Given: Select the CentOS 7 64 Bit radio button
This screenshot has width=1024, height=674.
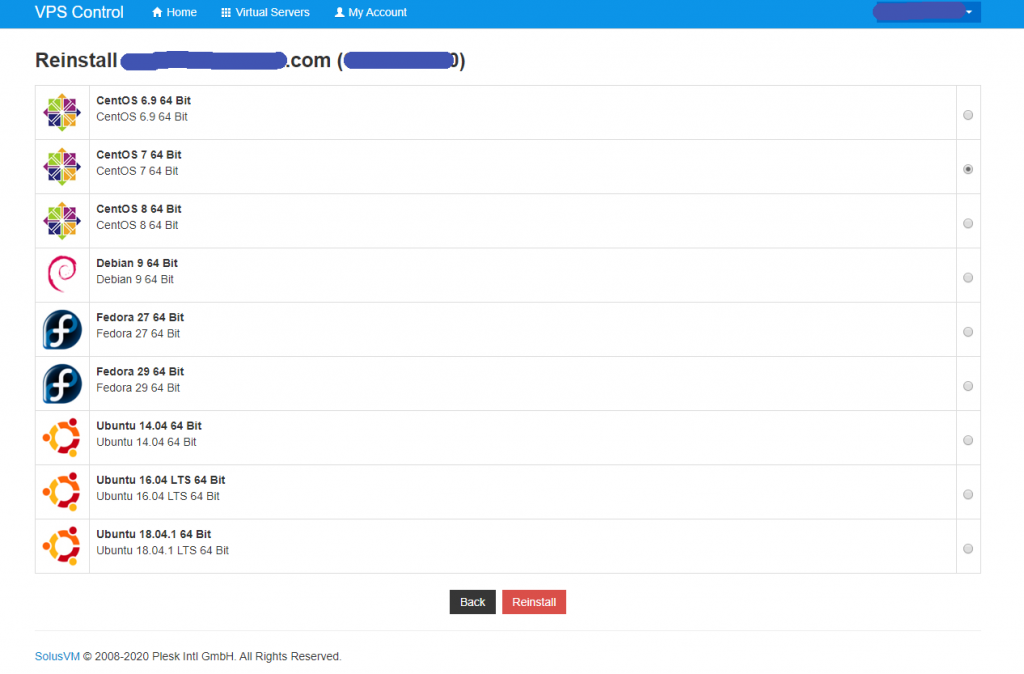Looking at the screenshot, I should pyautogui.click(x=968, y=169).
